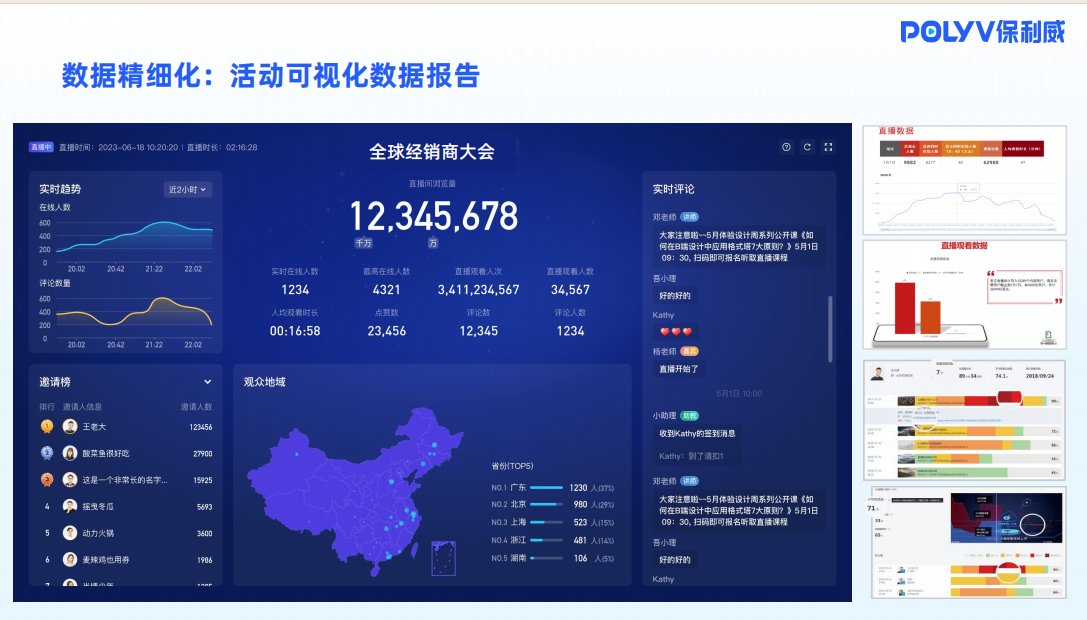Select the 酸菜鱼很好吃 row in ranking
Screen dimensions: 1087x620
125,453
